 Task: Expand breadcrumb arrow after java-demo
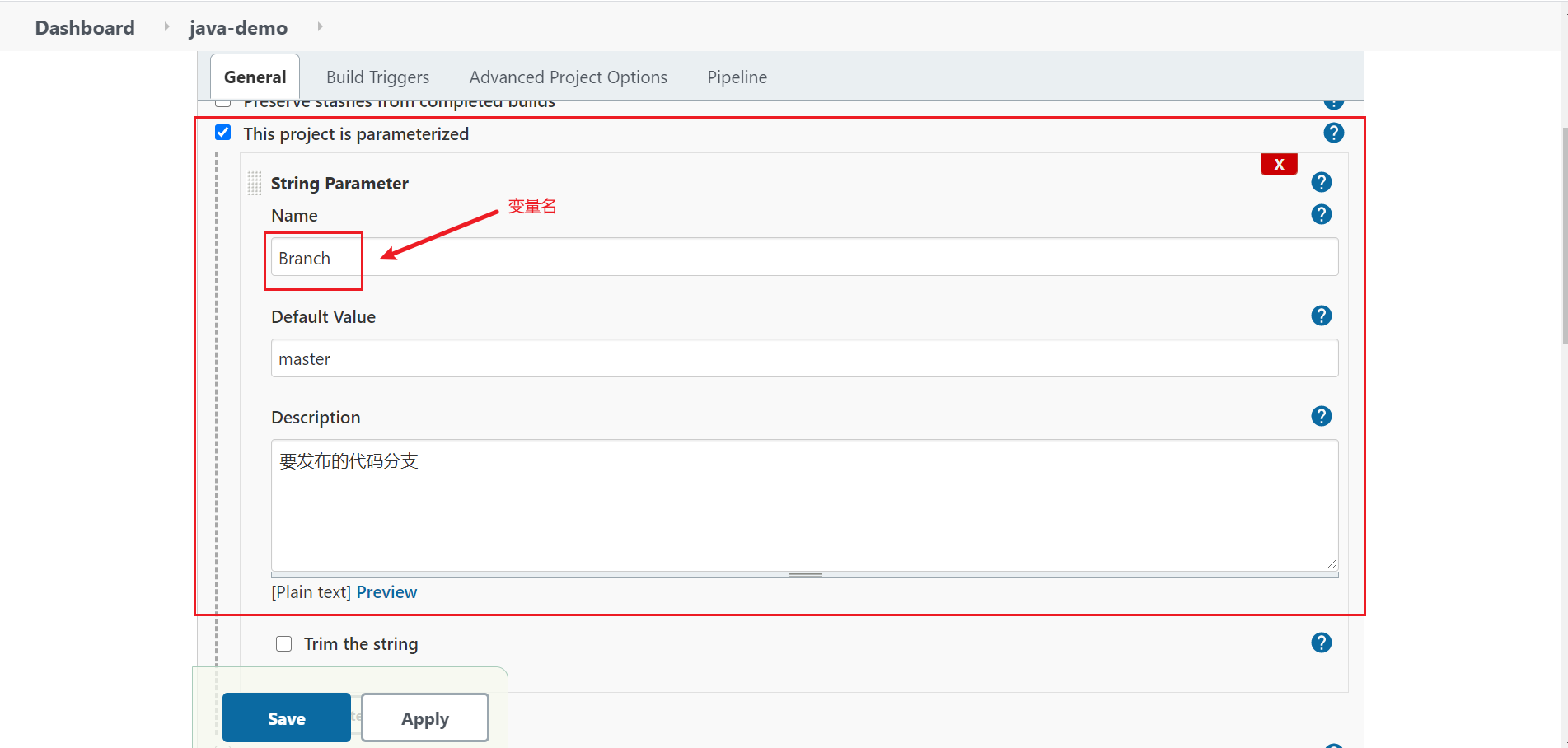click(x=320, y=27)
